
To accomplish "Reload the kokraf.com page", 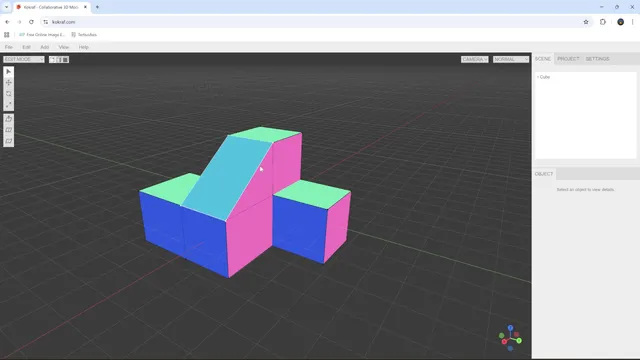I will [31, 22].
